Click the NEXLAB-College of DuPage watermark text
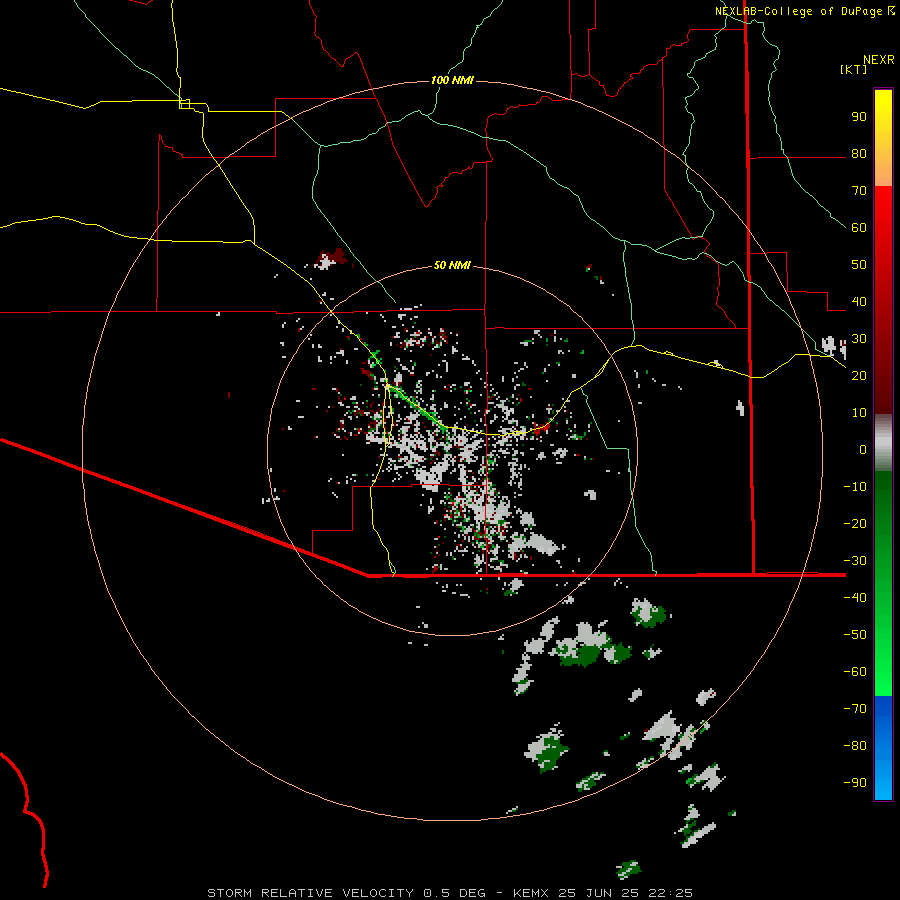The width and height of the screenshot is (900, 900). [x=804, y=11]
